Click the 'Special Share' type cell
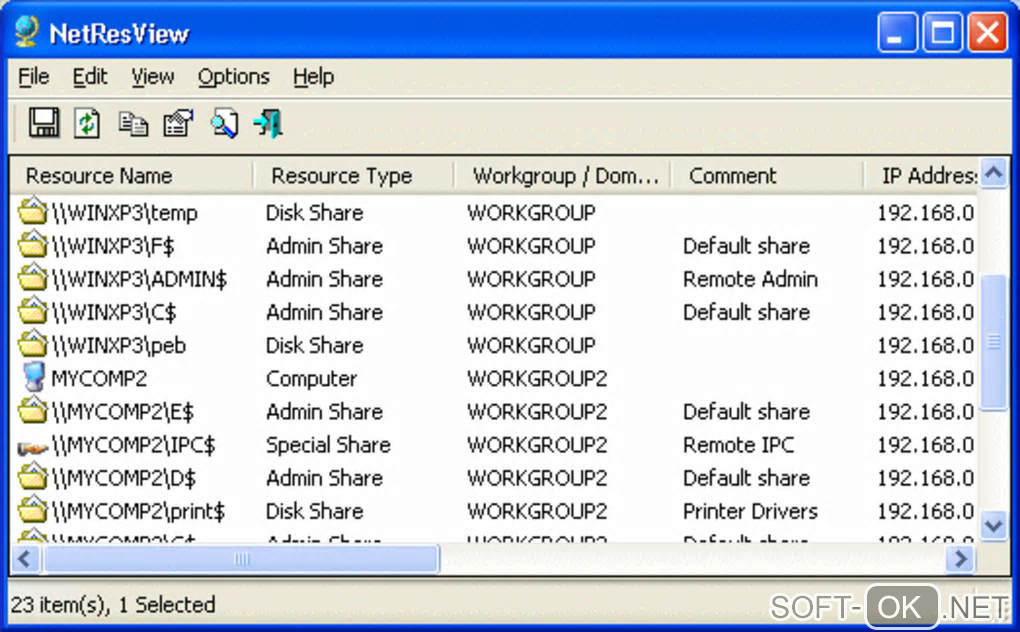This screenshot has height=632, width=1020. [328, 445]
